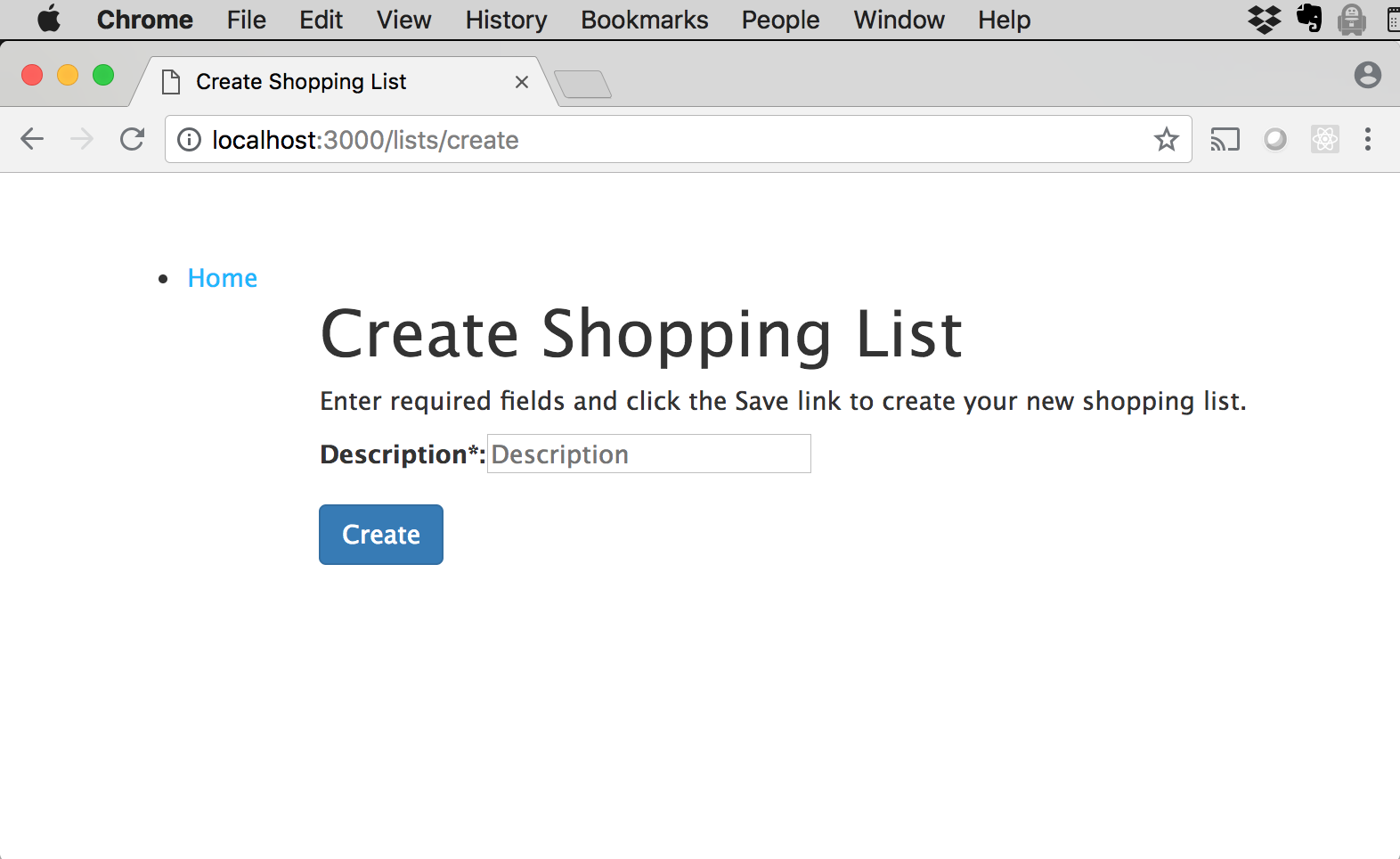The width and height of the screenshot is (1400, 859).
Task: Open the Apple menu
Action: (49, 19)
